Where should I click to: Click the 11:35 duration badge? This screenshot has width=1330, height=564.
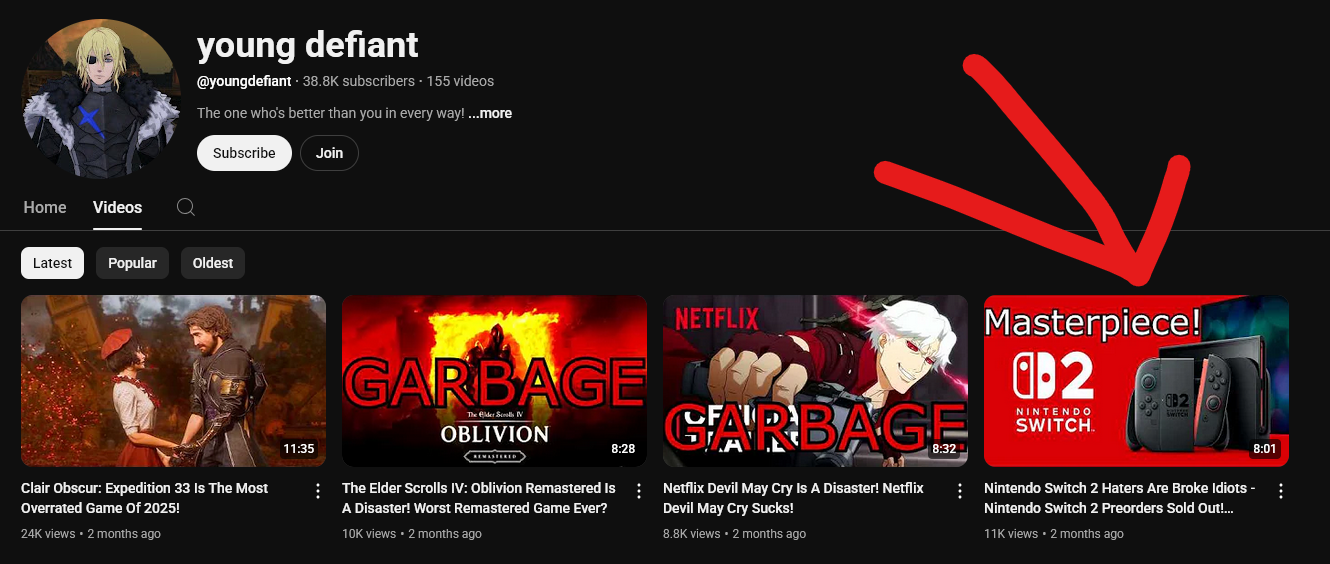click(x=299, y=449)
